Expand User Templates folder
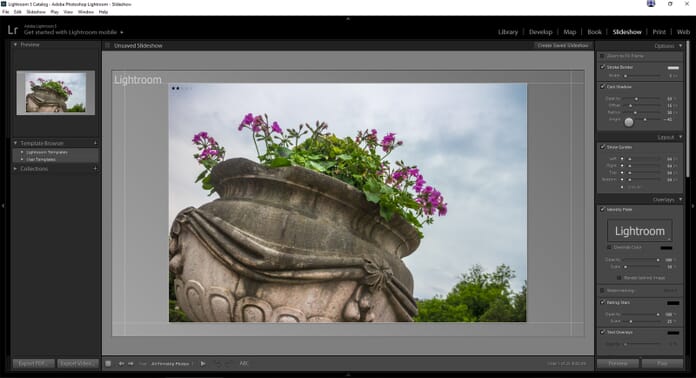This screenshot has height=378, width=696. coord(22,159)
